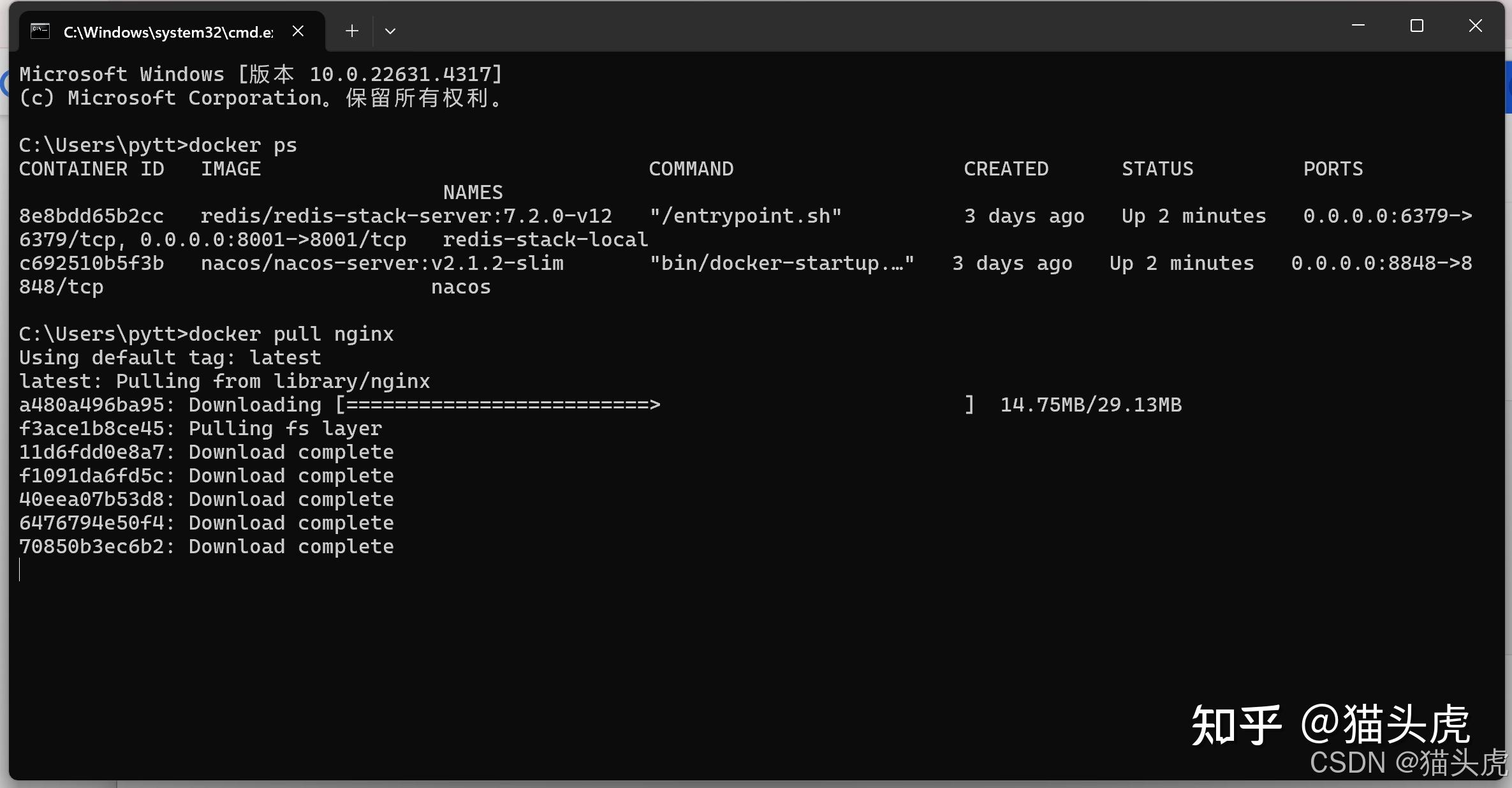Click the Pulling fs layer status for f3ace1b8ce45
Viewport: 1512px width, 788px height.
(200, 428)
